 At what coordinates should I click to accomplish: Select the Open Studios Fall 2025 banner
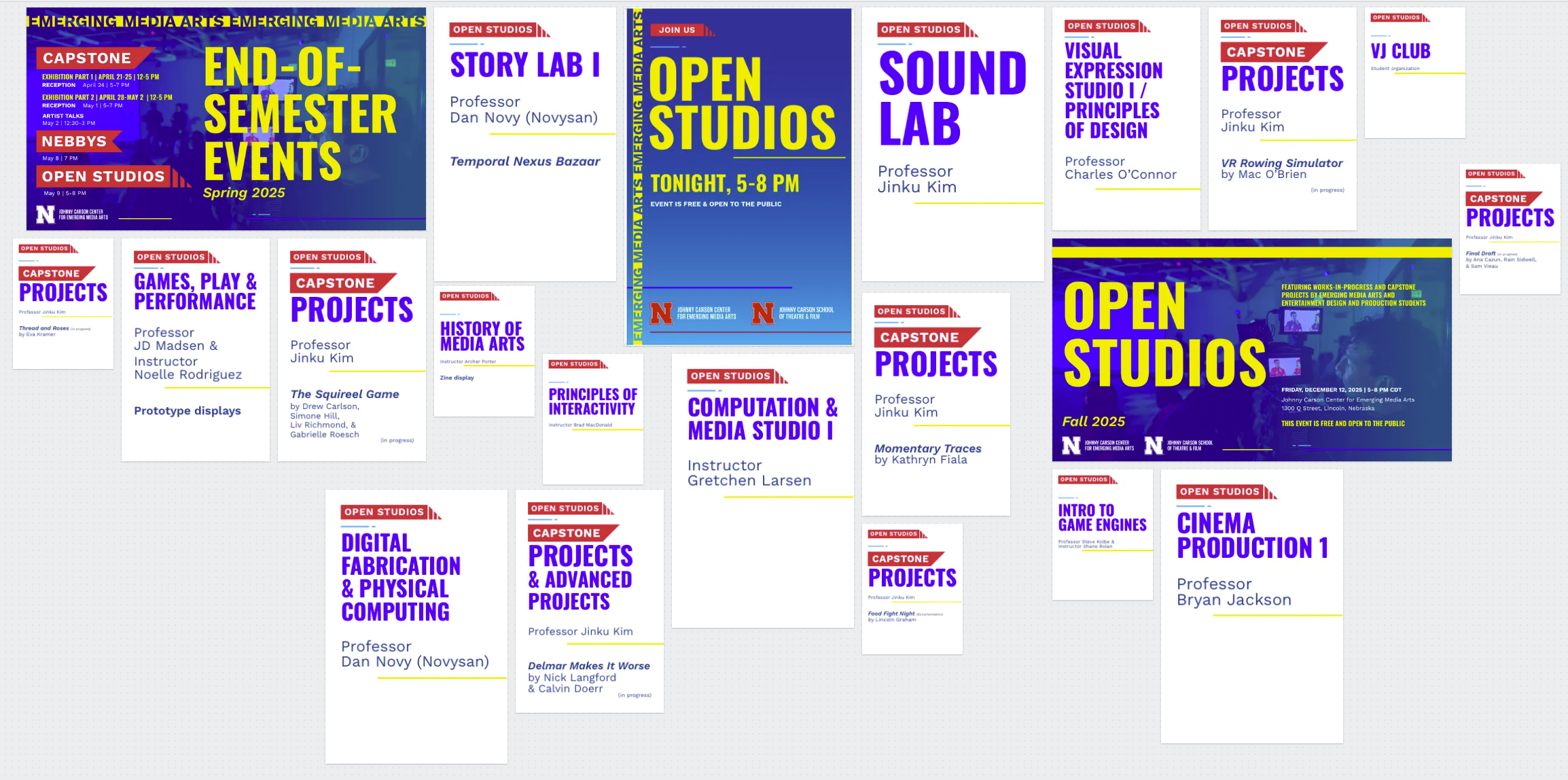coord(1251,350)
